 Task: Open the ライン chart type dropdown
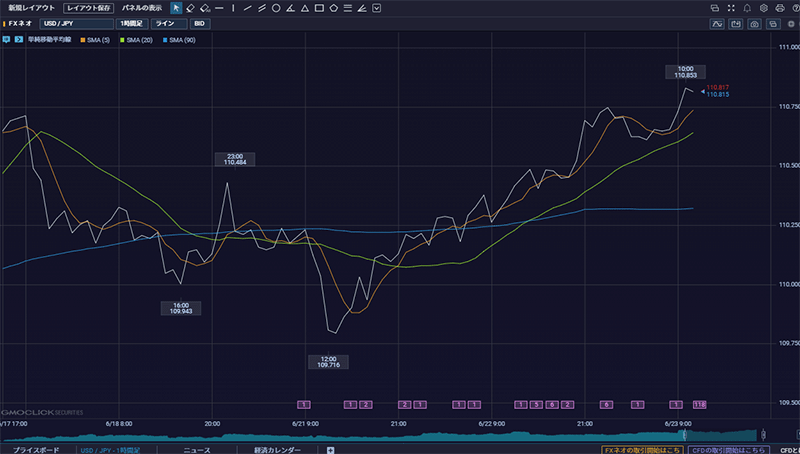point(166,22)
